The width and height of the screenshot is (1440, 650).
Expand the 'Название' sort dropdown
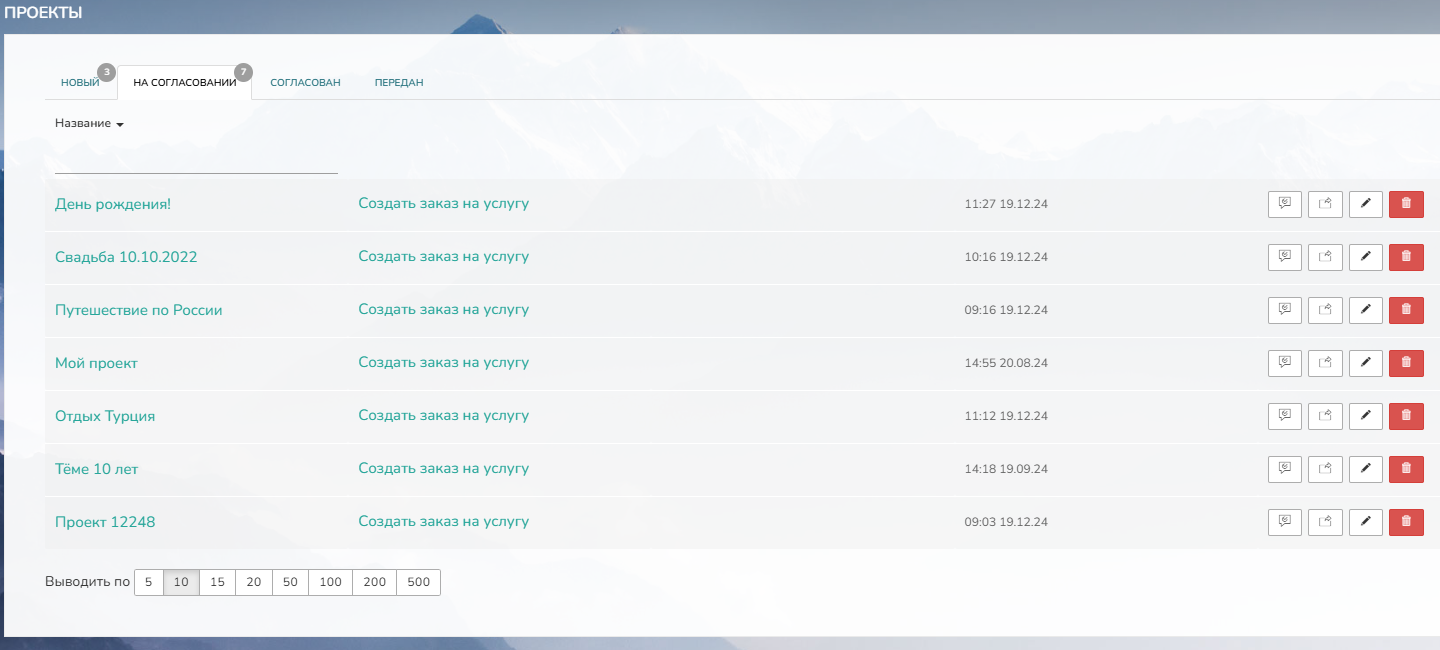coord(89,124)
